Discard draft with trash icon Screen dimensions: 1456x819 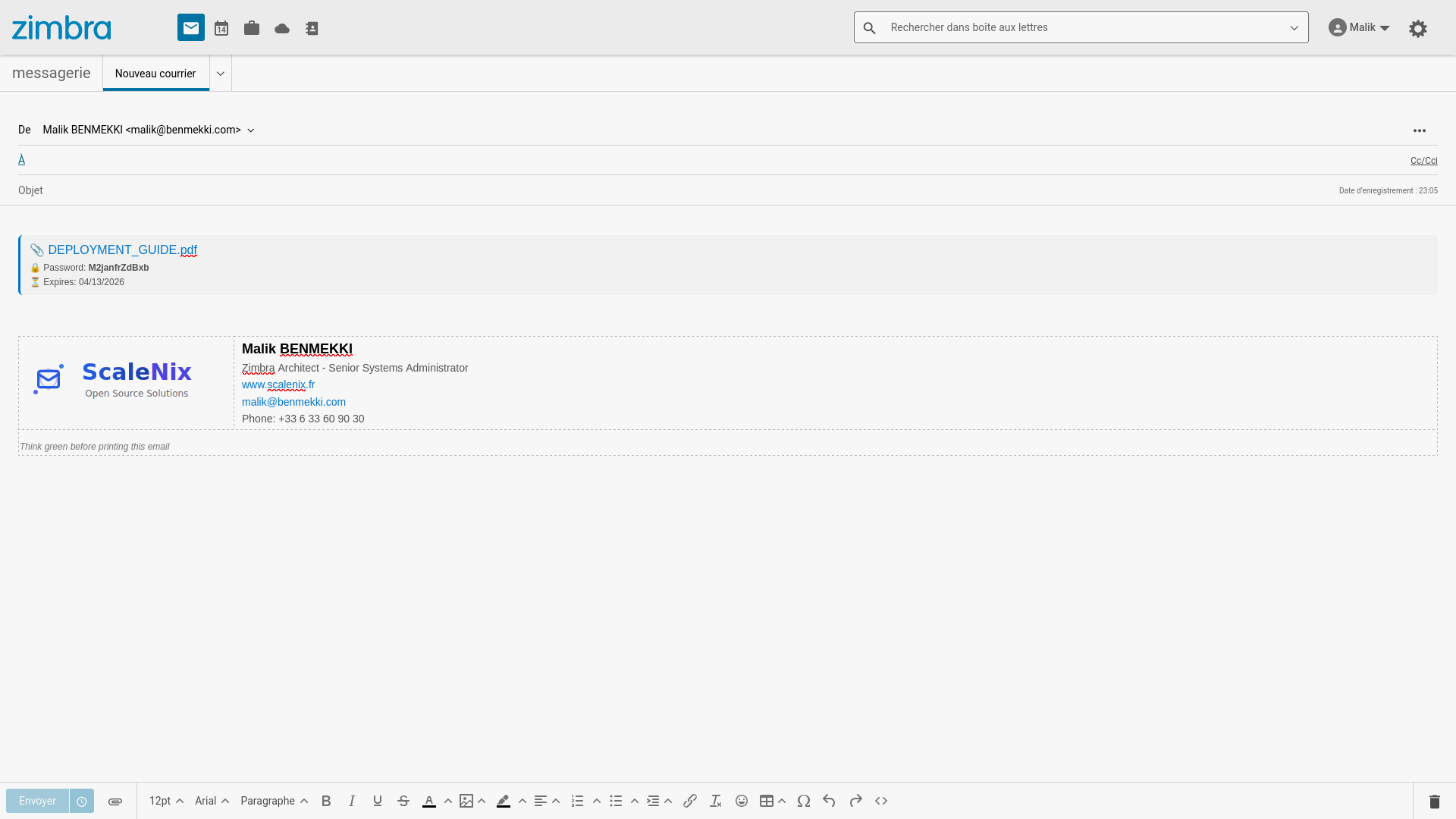[1434, 801]
